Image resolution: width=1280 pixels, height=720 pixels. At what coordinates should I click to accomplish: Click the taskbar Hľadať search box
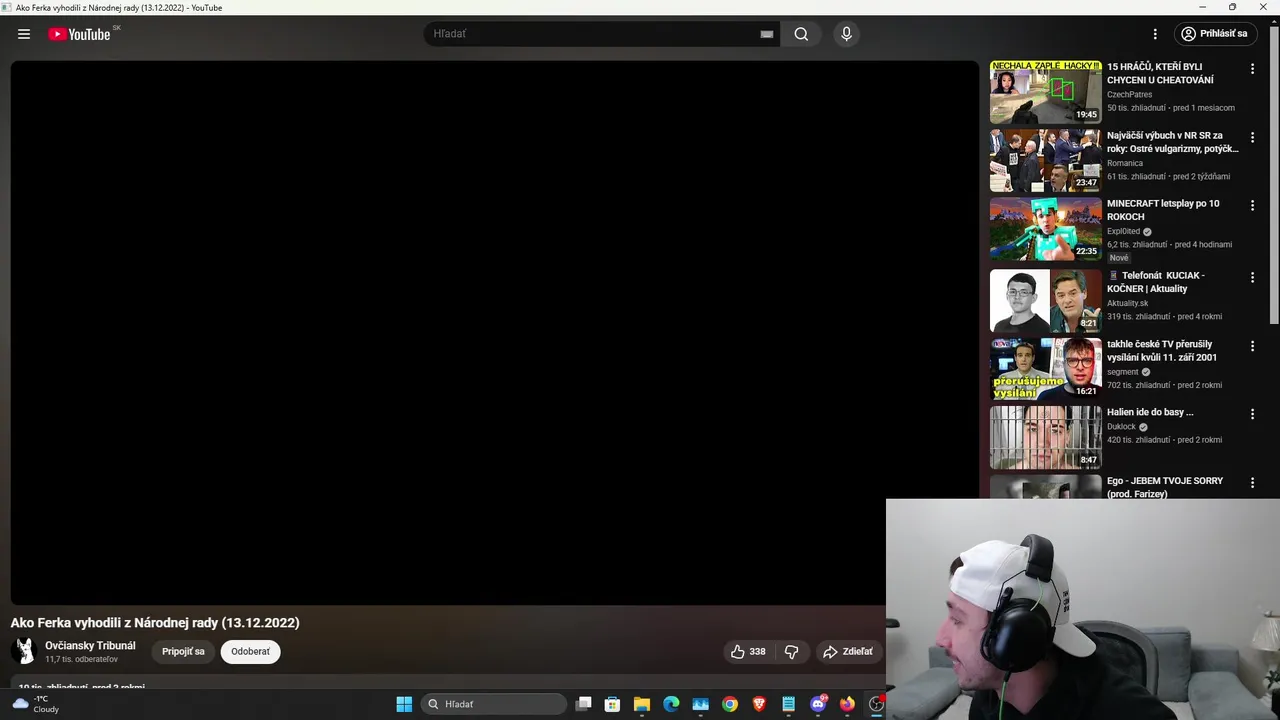click(x=494, y=704)
